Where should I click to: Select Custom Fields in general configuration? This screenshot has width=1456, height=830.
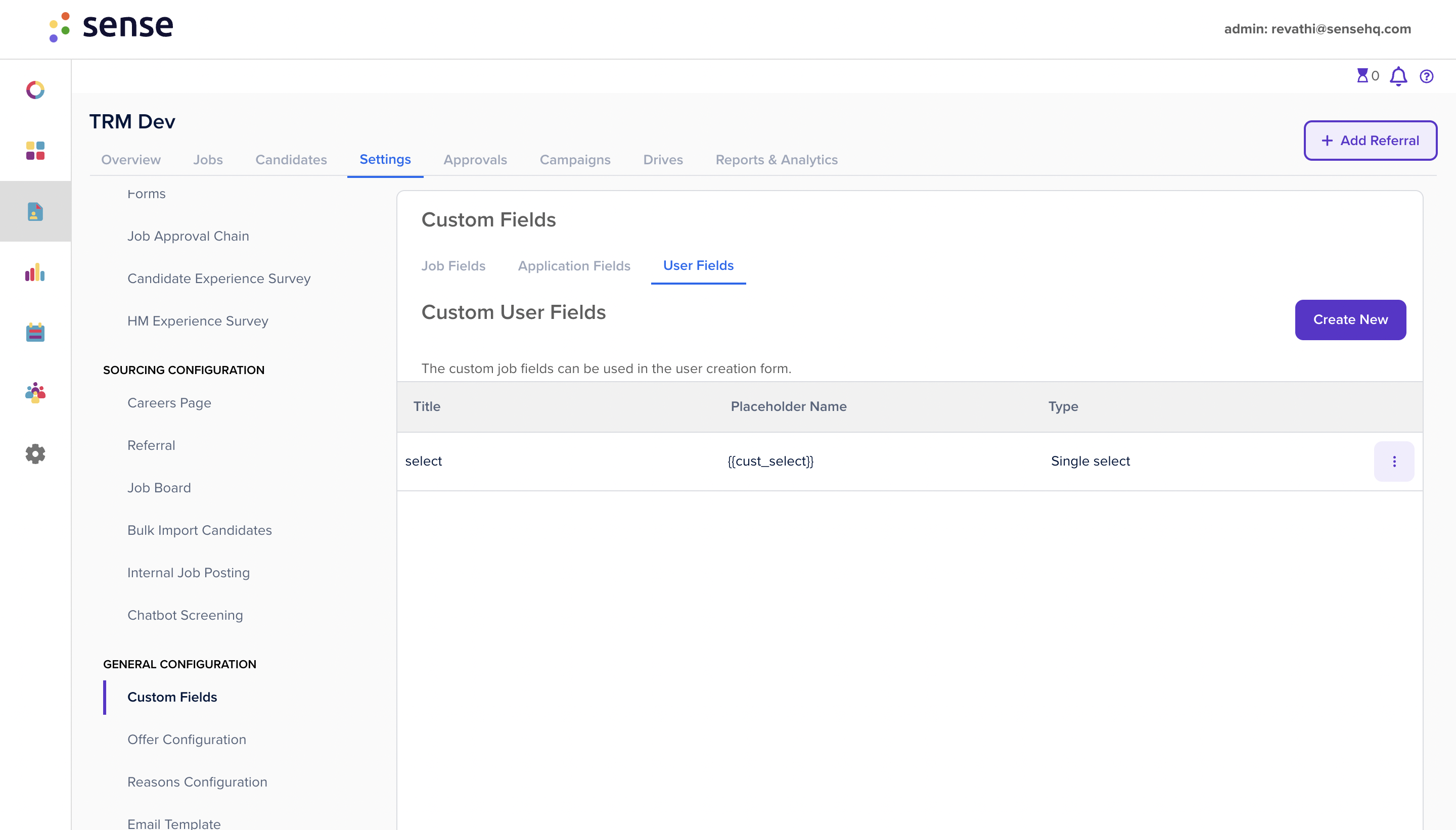click(172, 697)
